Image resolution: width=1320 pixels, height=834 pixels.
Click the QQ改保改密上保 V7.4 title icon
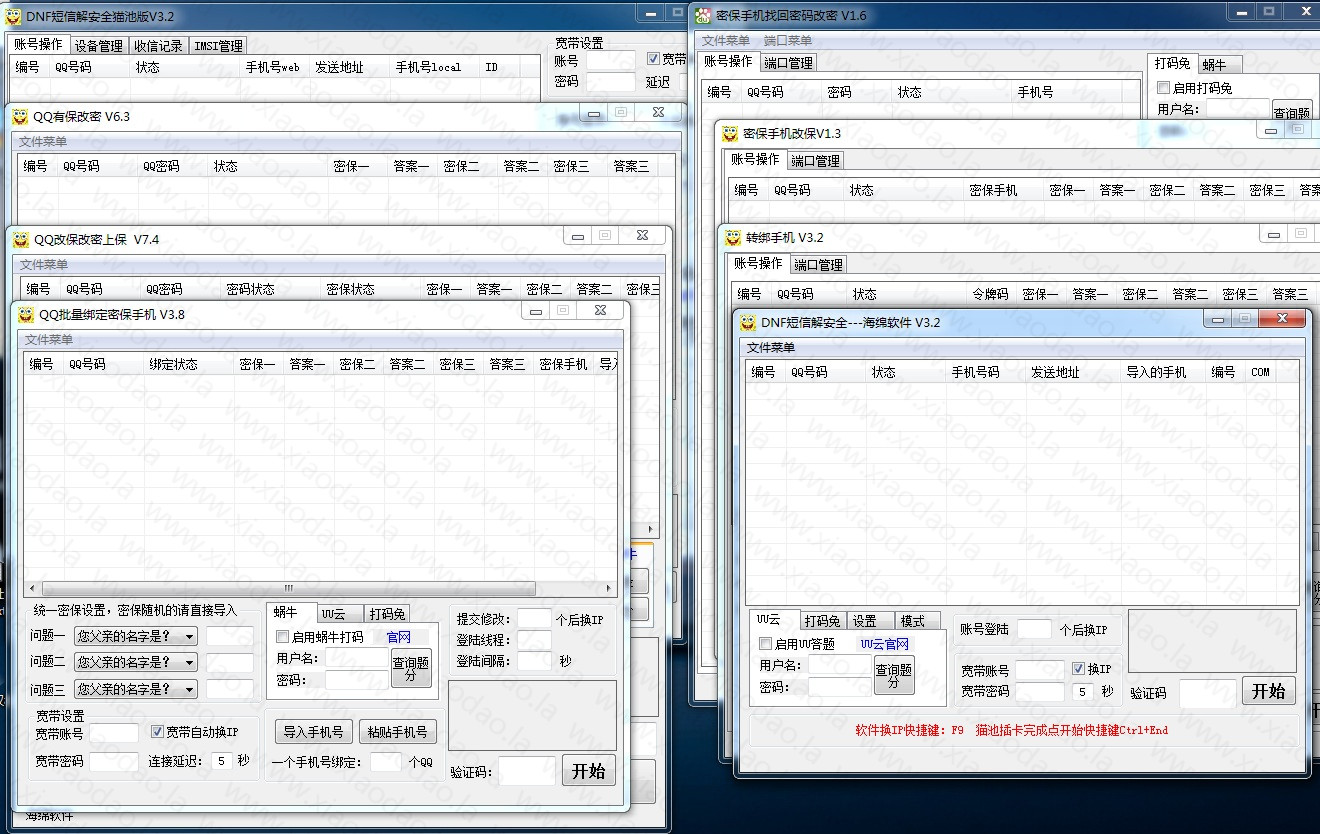click(22, 239)
